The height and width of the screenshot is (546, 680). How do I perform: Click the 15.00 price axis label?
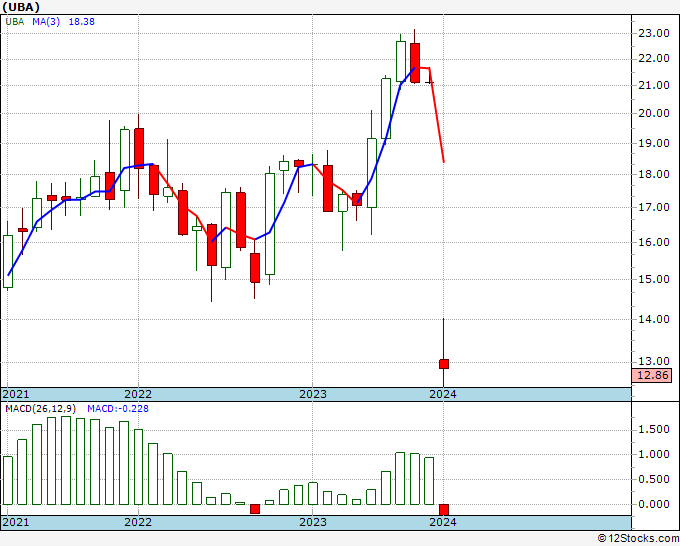[x=653, y=279]
